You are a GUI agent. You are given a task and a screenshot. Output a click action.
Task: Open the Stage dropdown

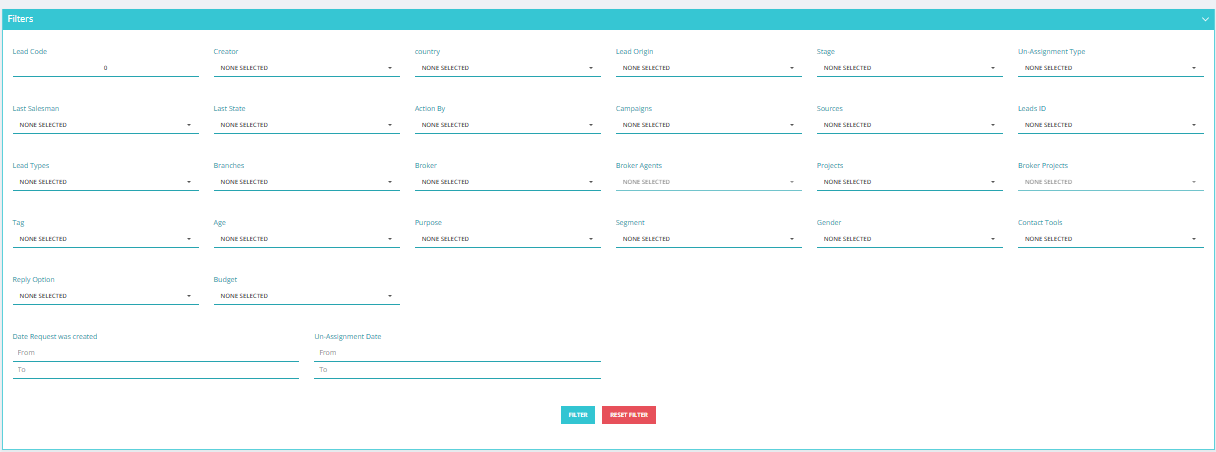(910, 68)
